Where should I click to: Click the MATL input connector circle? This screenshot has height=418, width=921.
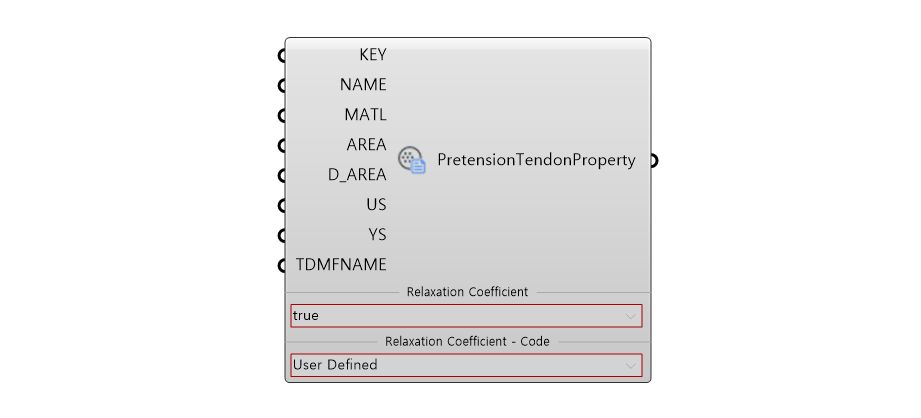pyautogui.click(x=282, y=116)
